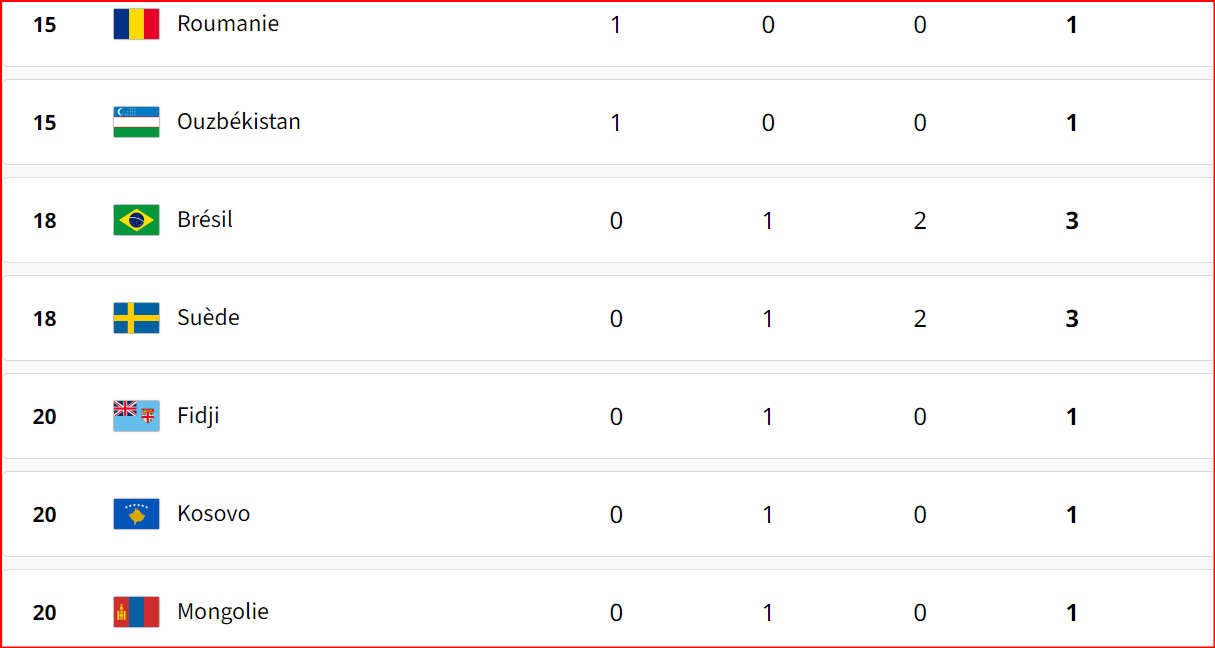Screen dimensions: 1215x648
Task: Click Brésil's total medal count 3
Action: (x=1072, y=221)
